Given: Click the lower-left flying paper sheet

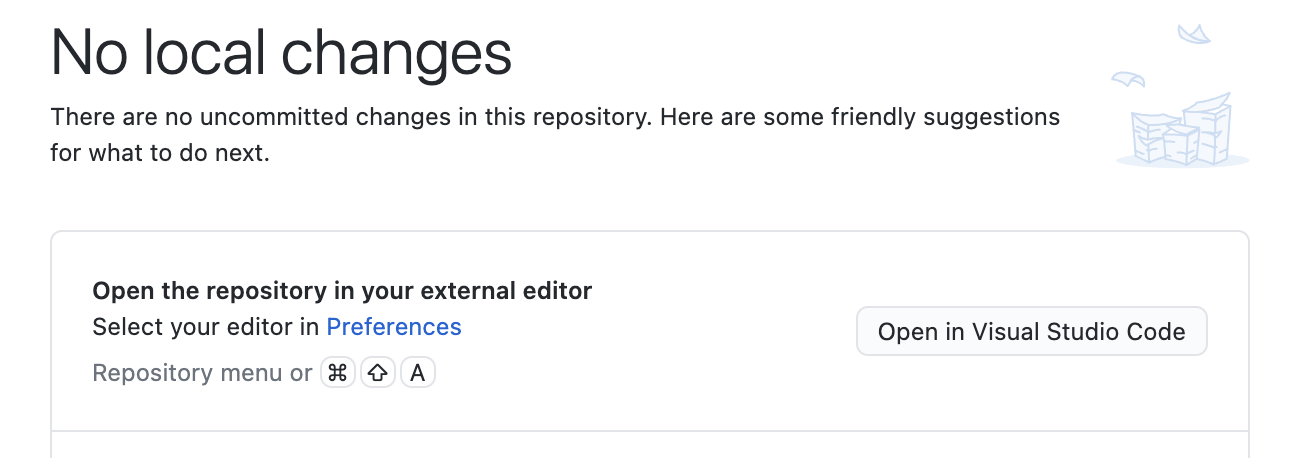Looking at the screenshot, I should tap(1127, 77).
